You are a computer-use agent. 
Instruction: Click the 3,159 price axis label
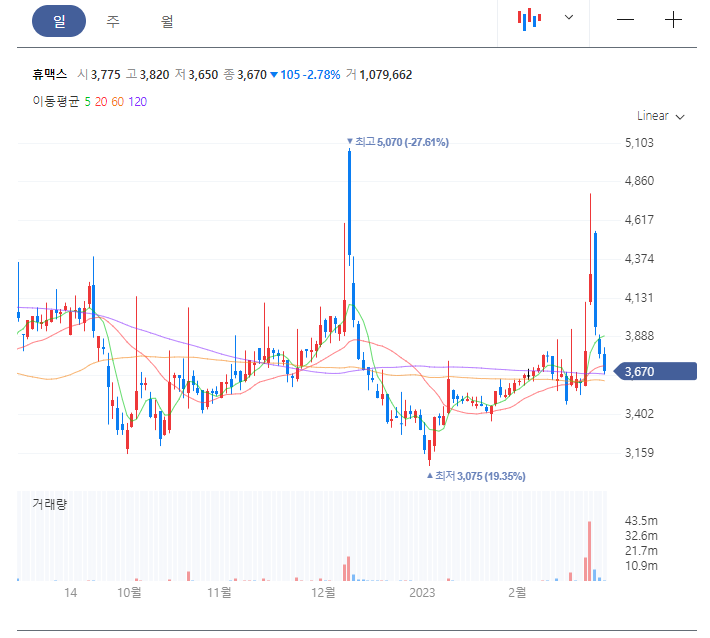(x=639, y=453)
